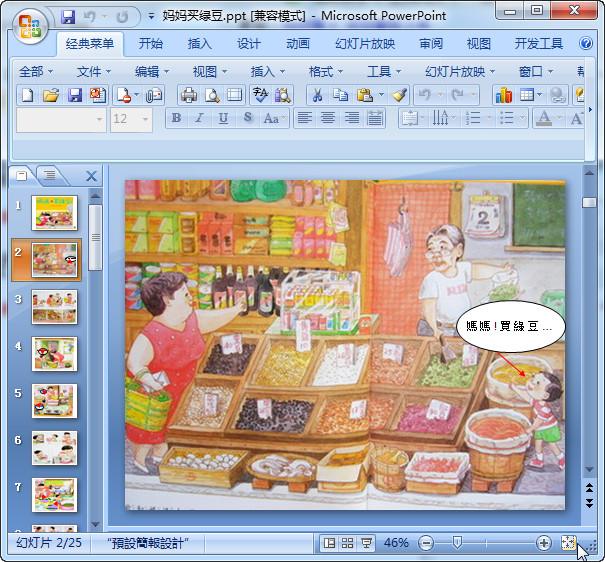Click the slide editing area scrollbar thumb
This screenshot has width=605, height=562.
click(x=589, y=202)
